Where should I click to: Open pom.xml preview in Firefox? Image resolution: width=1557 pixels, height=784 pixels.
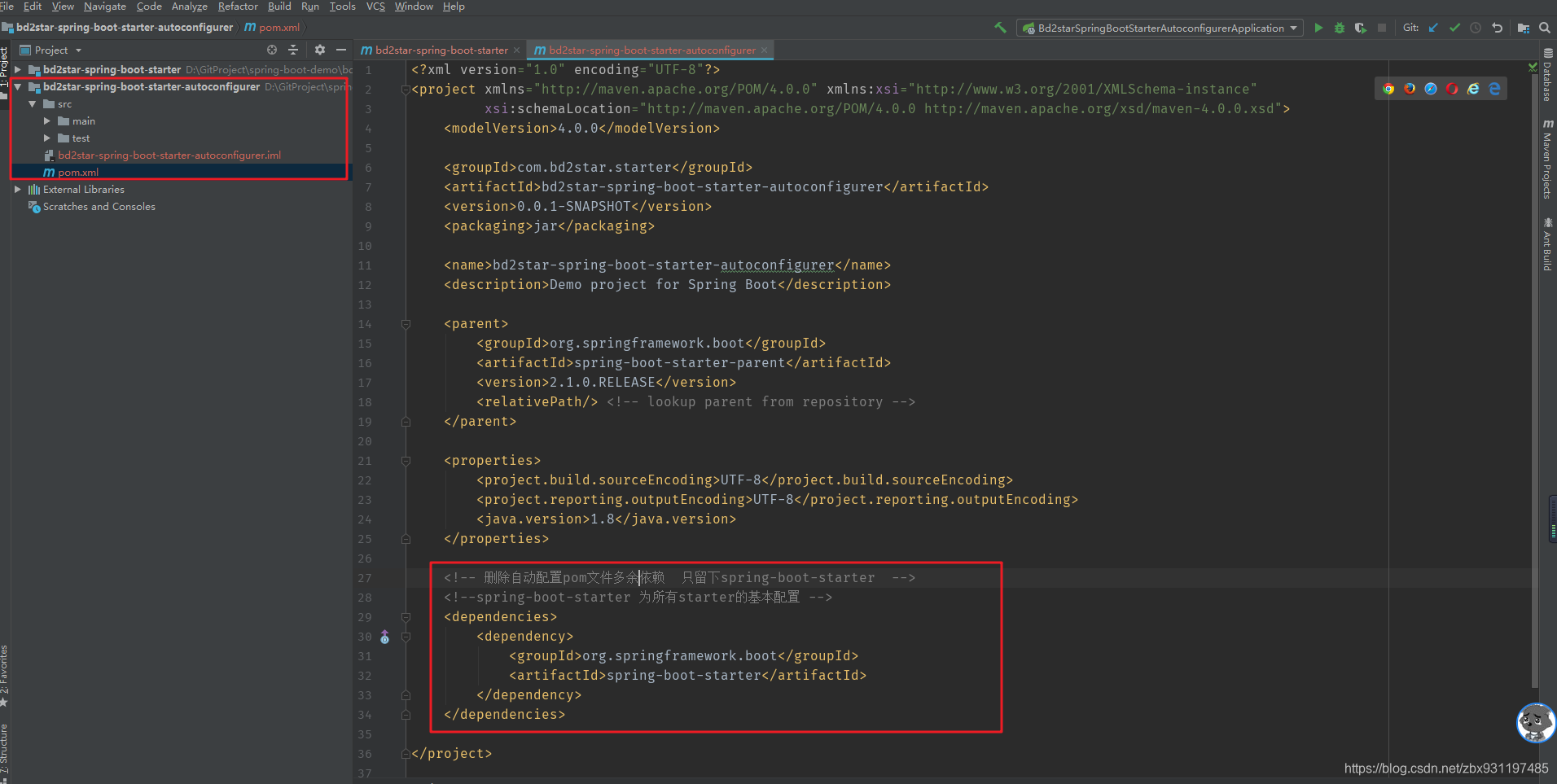tap(1410, 89)
